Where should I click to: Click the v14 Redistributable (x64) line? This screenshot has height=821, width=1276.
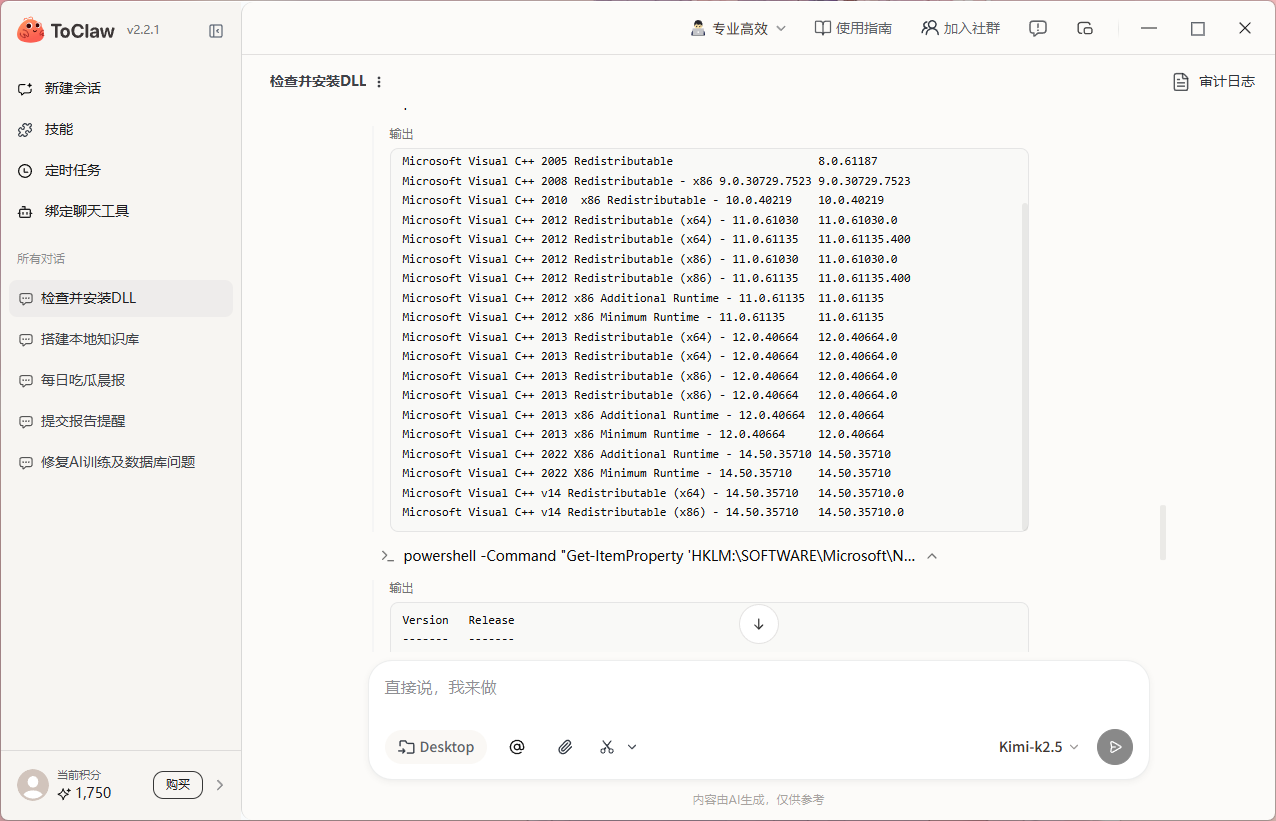653,493
